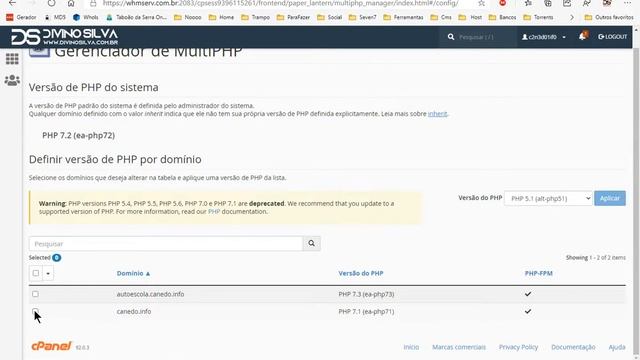The image size is (640, 360).
Task: Click the canedo.info domain text
Action: click(x=134, y=311)
